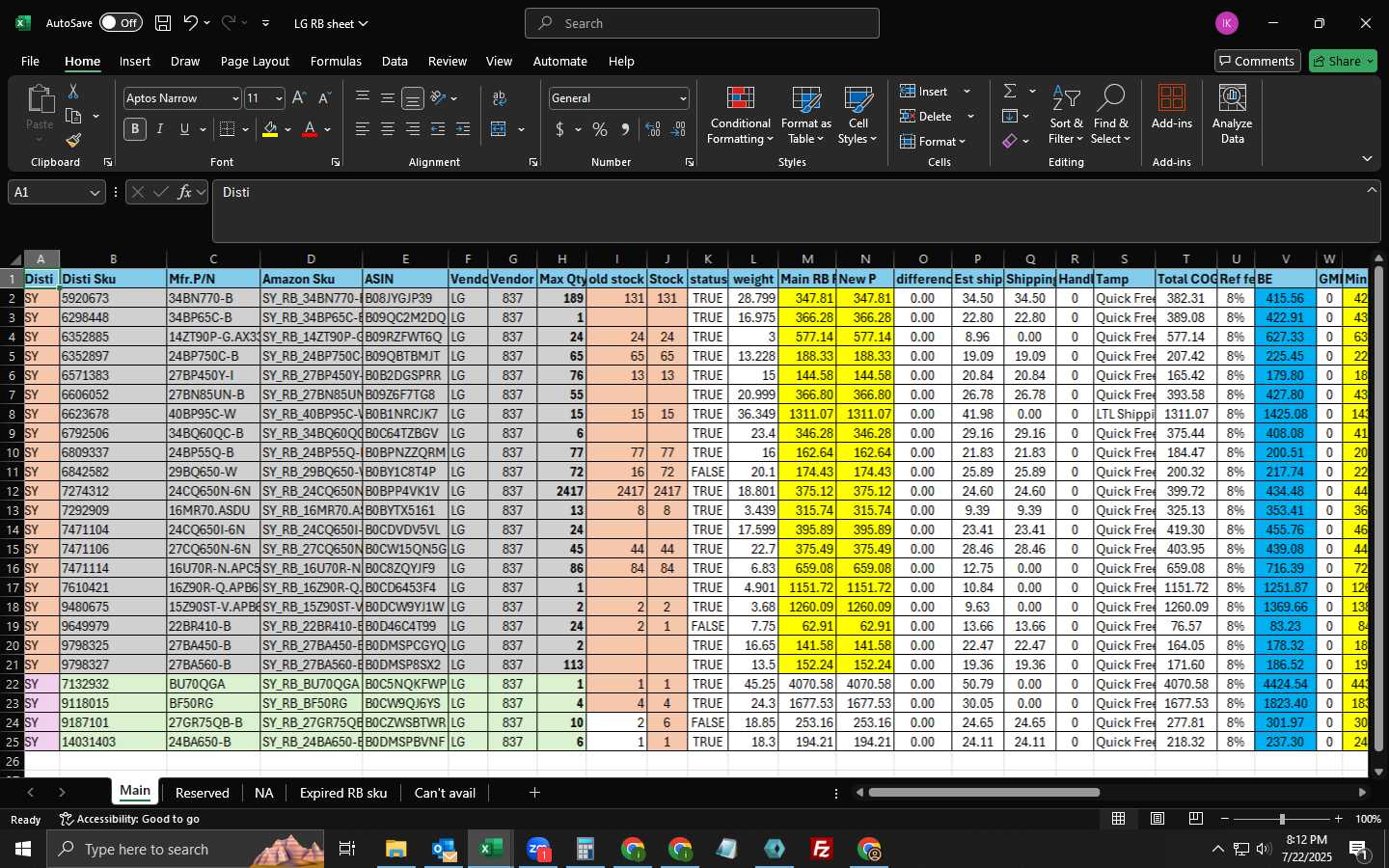Open Outlook from the taskbar

(444, 849)
